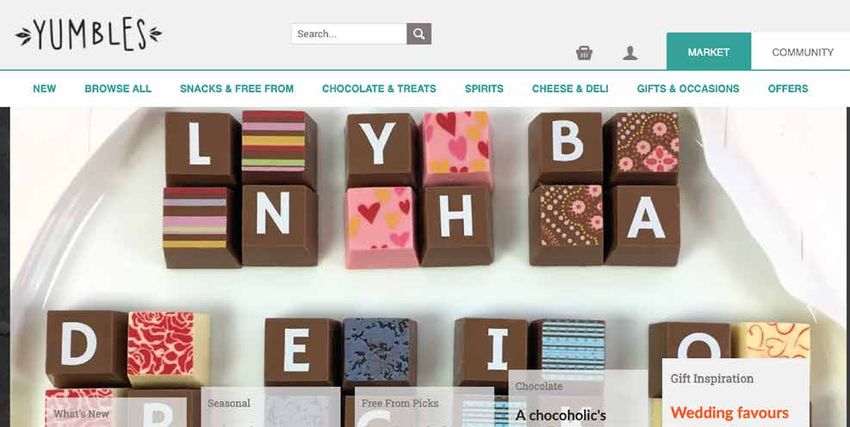
Task: Open the Wedding favours link
Action: 729,413
